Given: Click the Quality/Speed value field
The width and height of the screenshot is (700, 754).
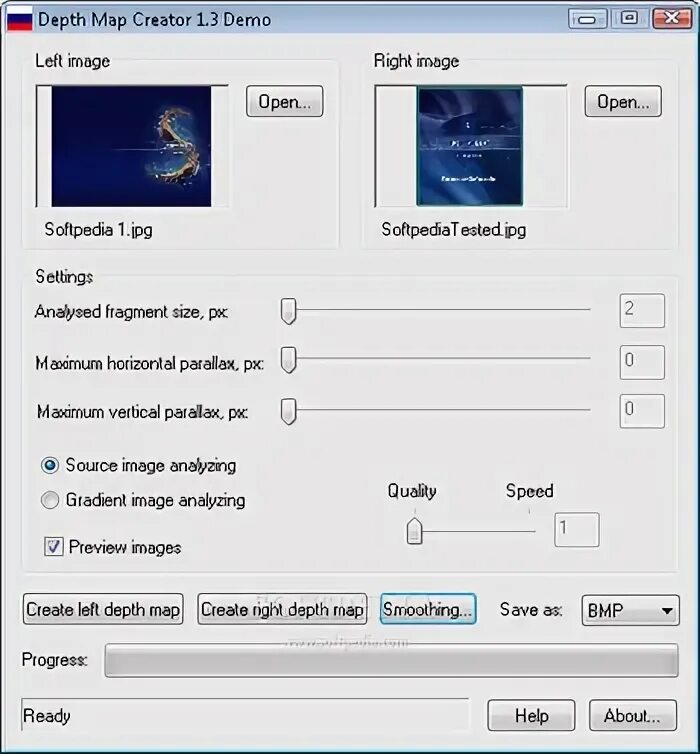Looking at the screenshot, I should click(x=576, y=529).
